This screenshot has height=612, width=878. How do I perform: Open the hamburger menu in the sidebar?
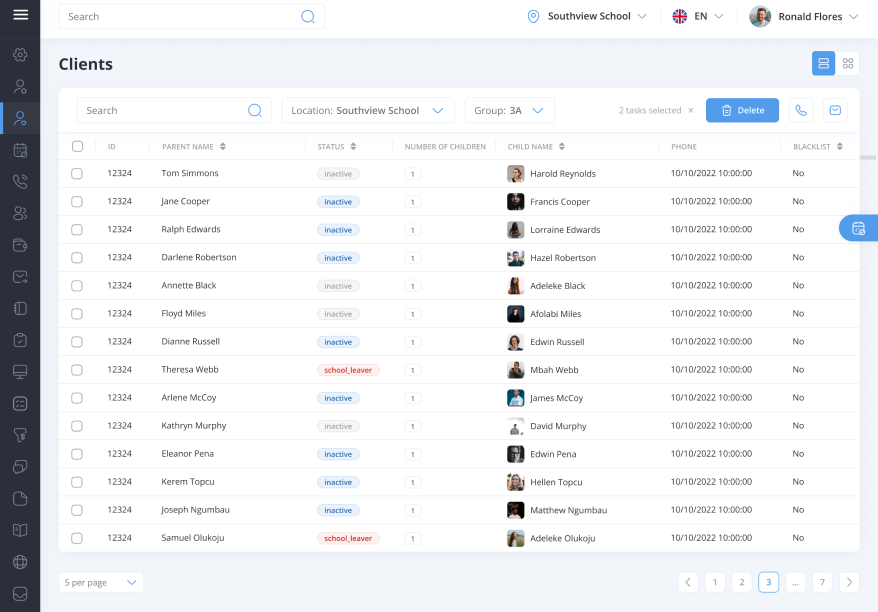coord(21,15)
